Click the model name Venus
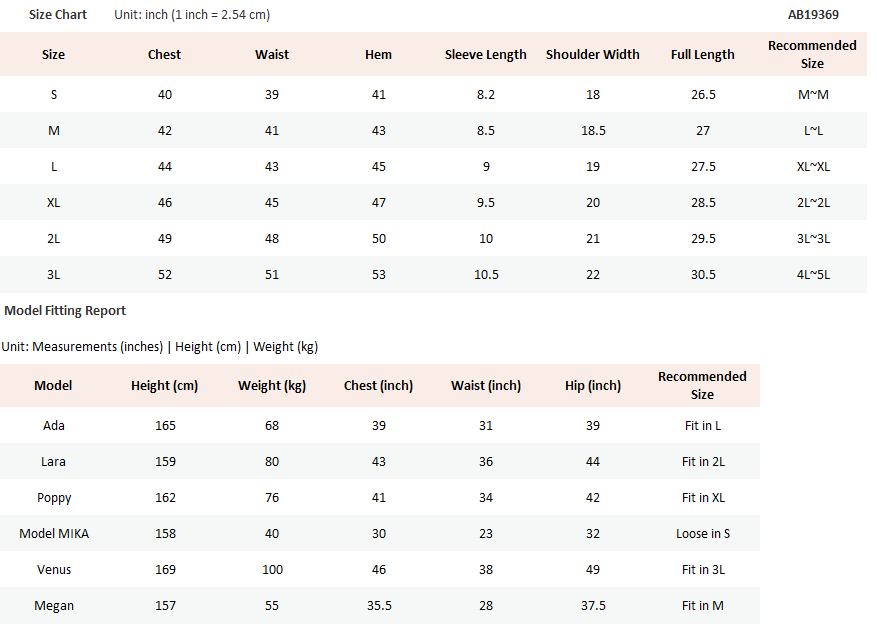 tap(54, 570)
